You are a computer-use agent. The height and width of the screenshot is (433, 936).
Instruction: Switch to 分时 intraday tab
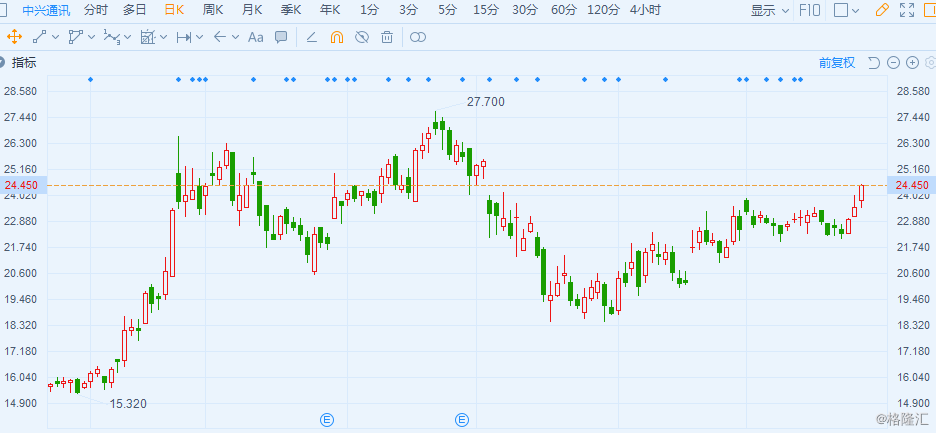96,10
